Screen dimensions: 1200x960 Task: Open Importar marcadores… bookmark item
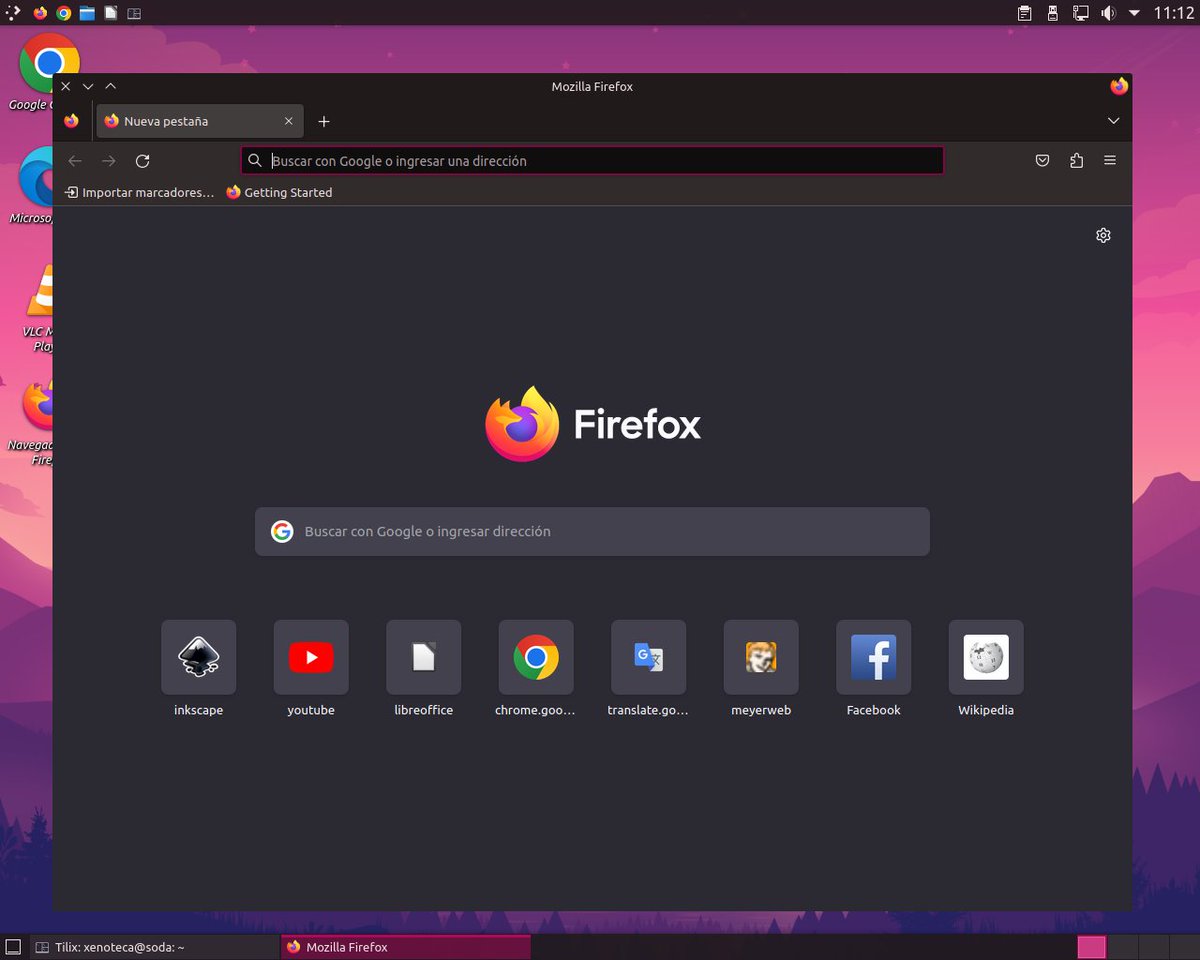coord(139,192)
